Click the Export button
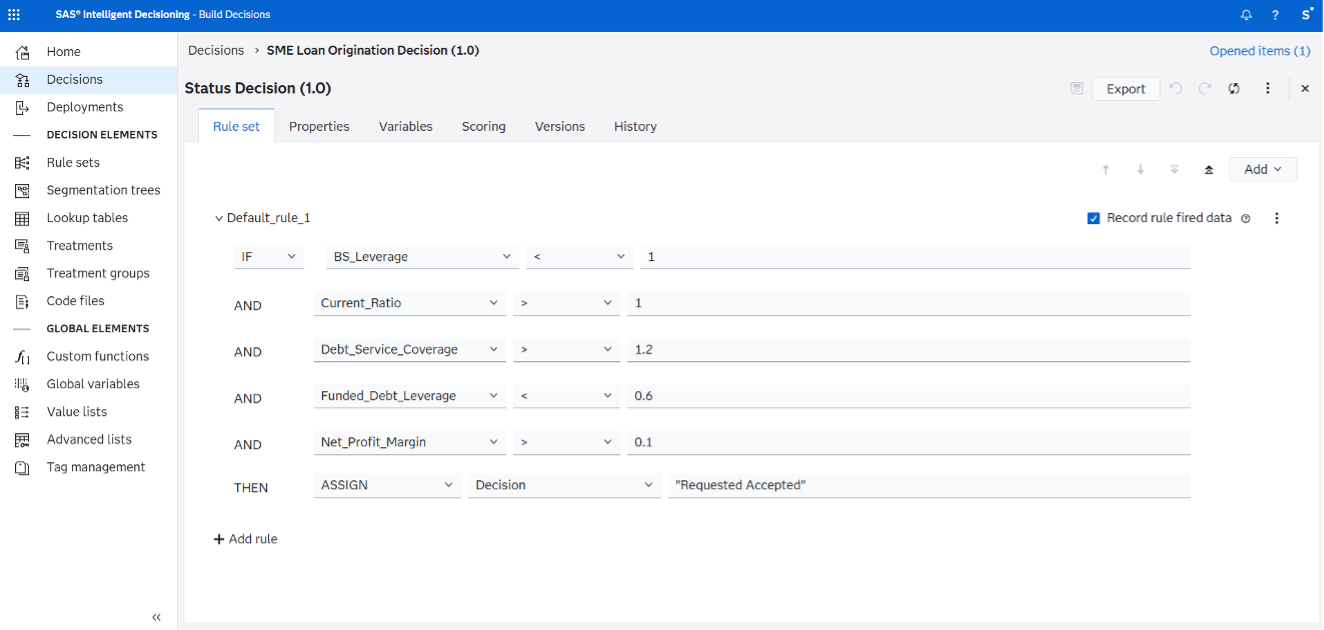Image resolution: width=1324 pixels, height=630 pixels. [1126, 89]
